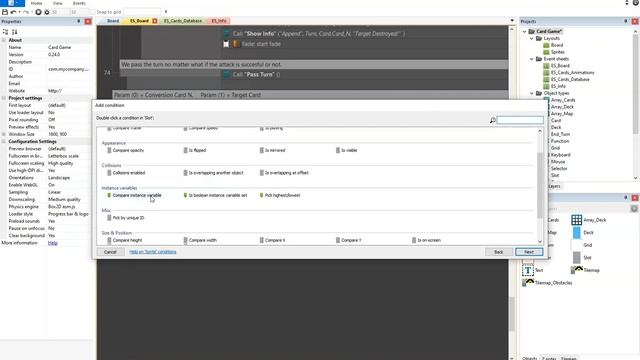Image resolution: width=640 pixels, height=360 pixels.
Task: Click the search field in Add condition dialog
Action: click(520, 120)
